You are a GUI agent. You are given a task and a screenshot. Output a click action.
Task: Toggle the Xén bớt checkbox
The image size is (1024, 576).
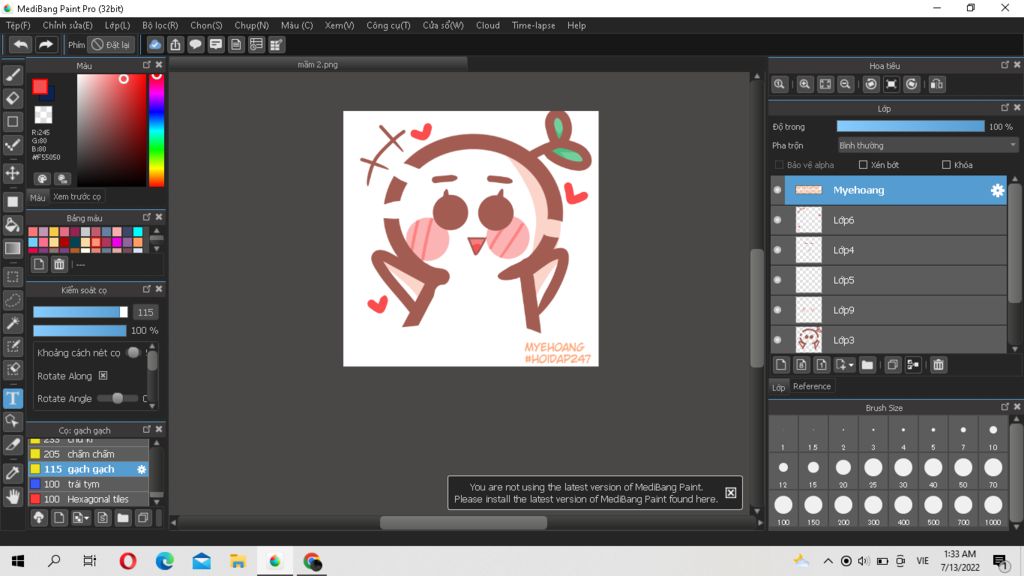pyautogui.click(x=863, y=165)
